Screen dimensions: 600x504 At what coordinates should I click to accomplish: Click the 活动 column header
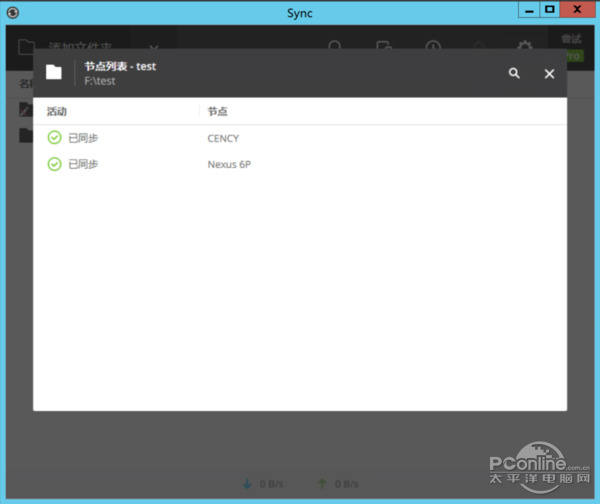(57, 111)
